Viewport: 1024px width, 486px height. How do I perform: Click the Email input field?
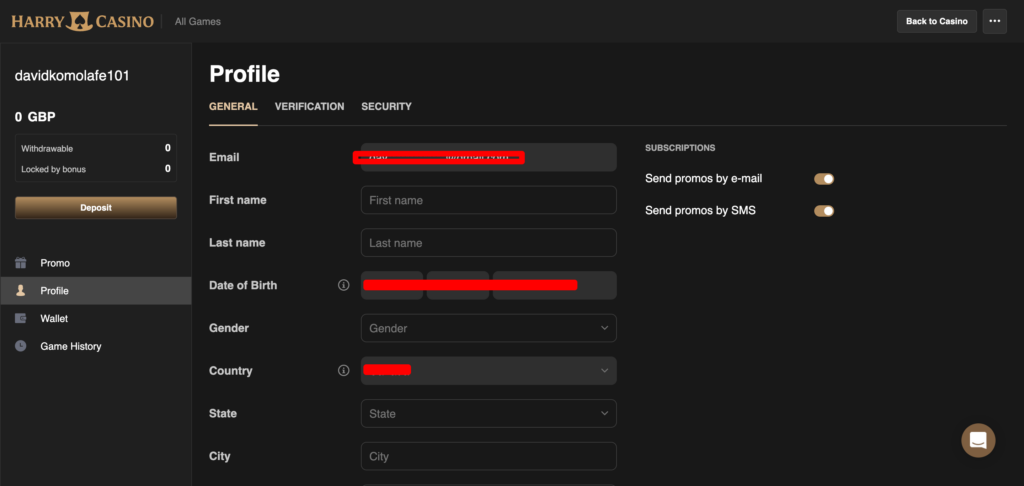tap(488, 157)
